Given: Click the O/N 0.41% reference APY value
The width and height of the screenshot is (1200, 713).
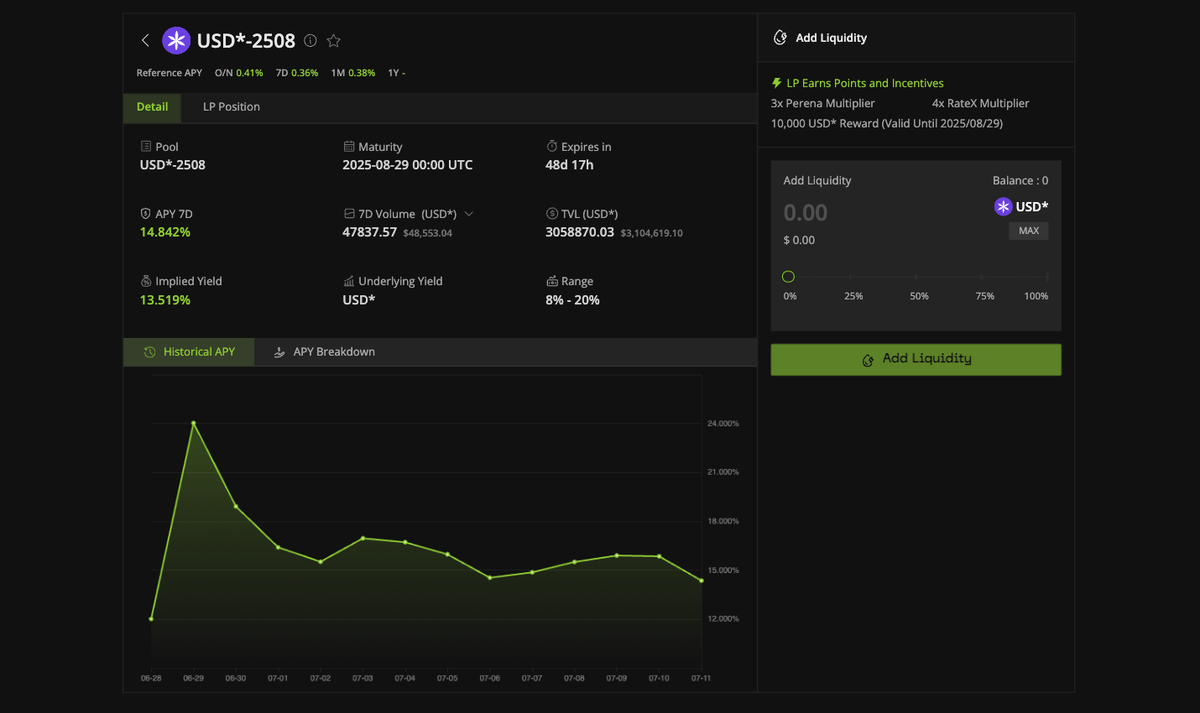Looking at the screenshot, I should point(250,73).
